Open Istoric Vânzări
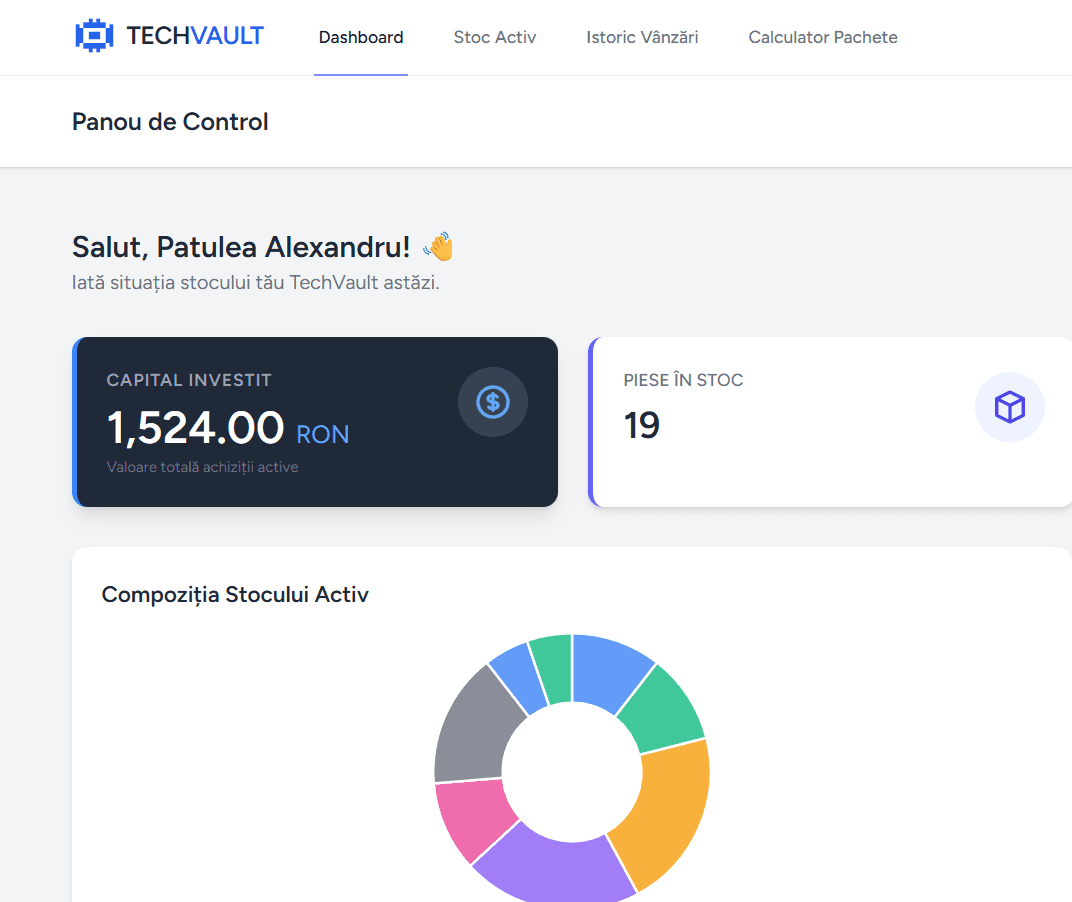The width and height of the screenshot is (1072, 902). [642, 37]
